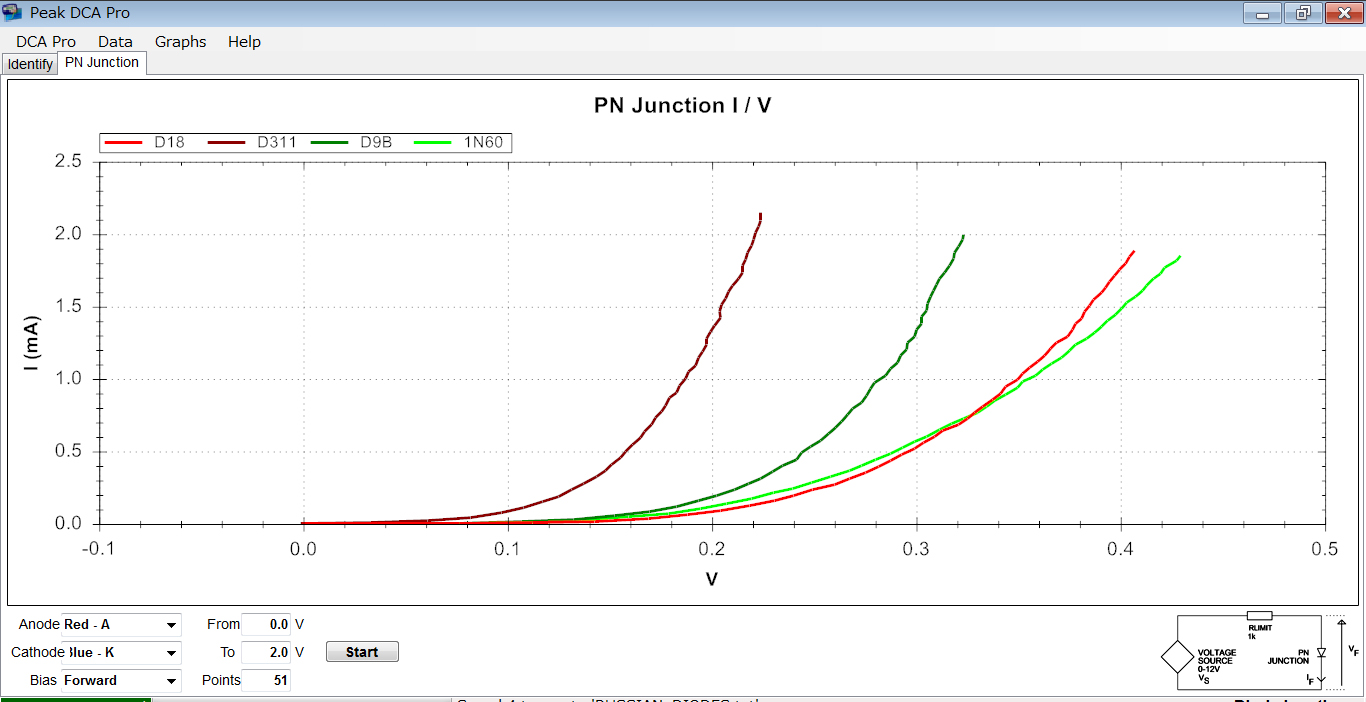
Task: Restore down the application window
Action: pyautogui.click(x=1303, y=13)
